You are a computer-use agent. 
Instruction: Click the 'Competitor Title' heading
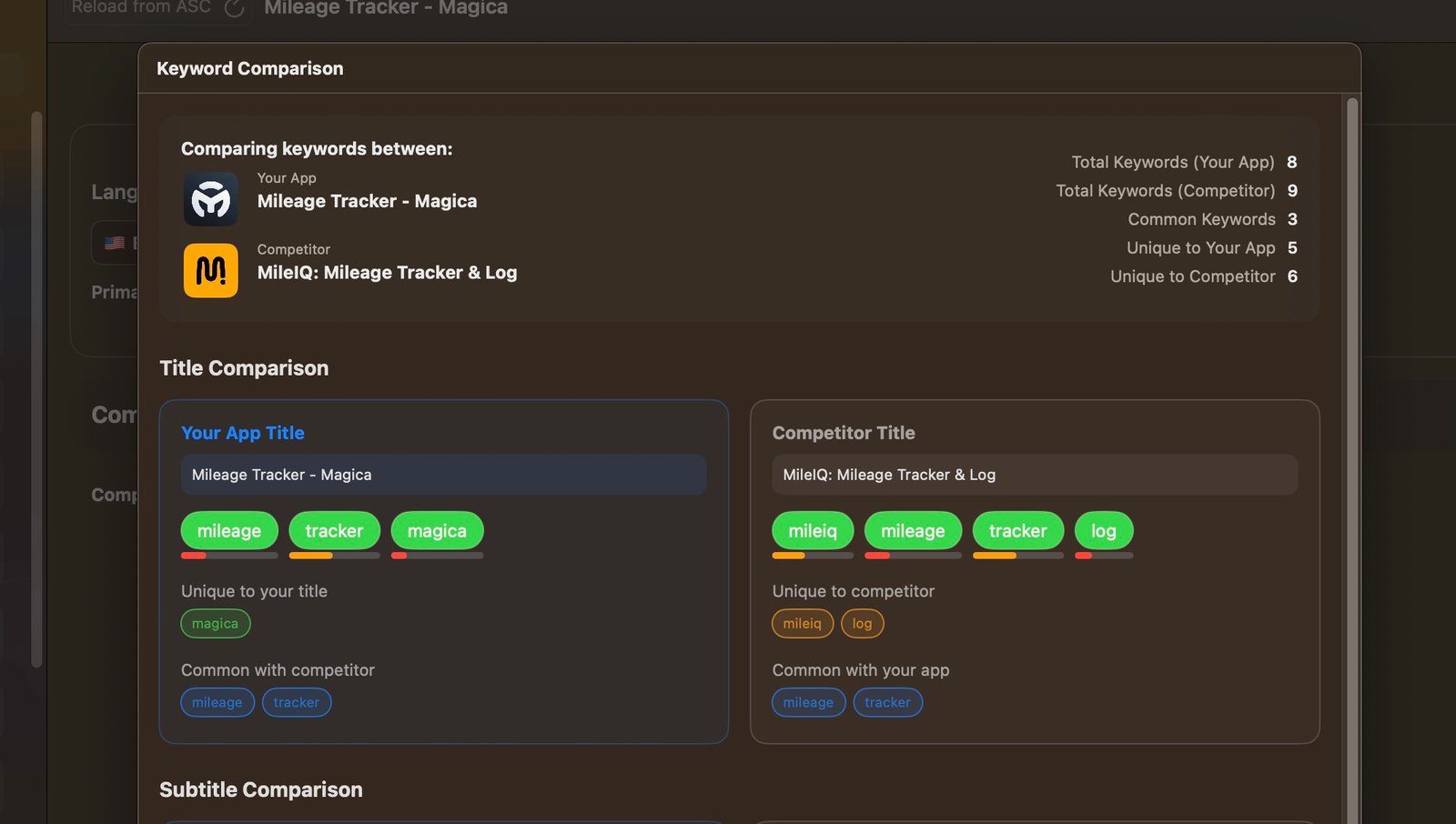pyautogui.click(x=844, y=433)
